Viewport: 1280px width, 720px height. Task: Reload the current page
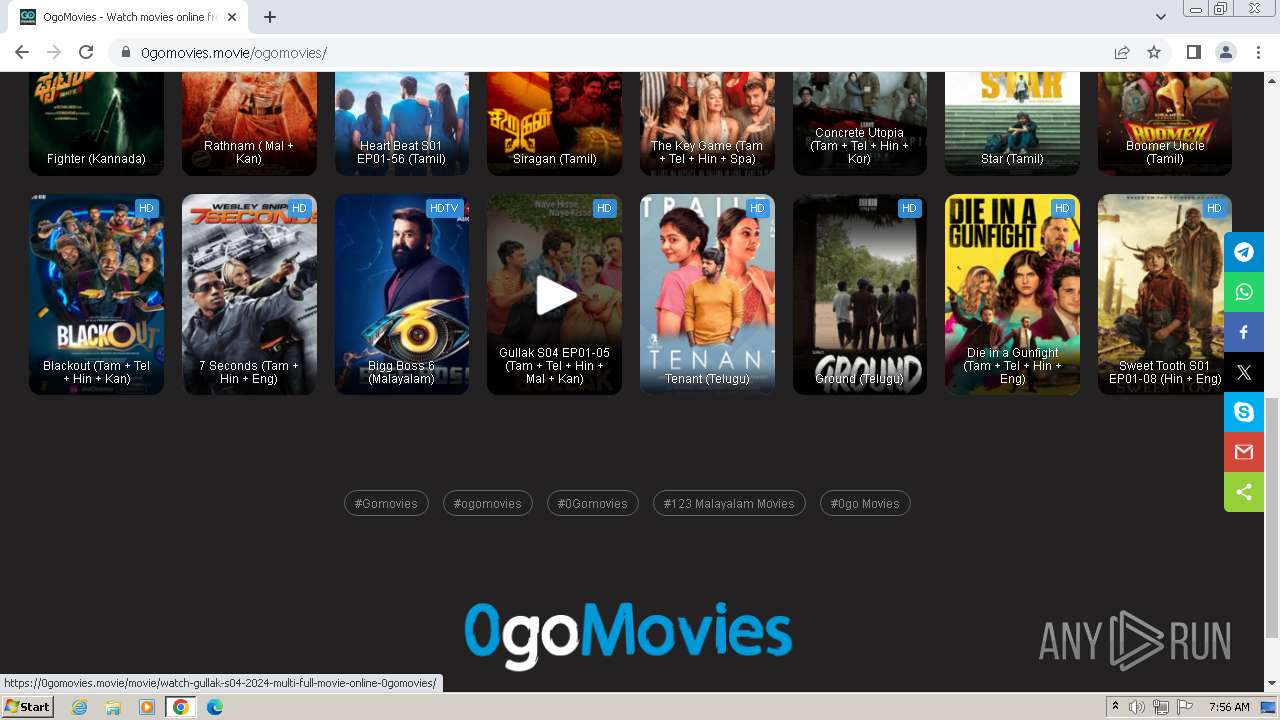click(x=86, y=52)
